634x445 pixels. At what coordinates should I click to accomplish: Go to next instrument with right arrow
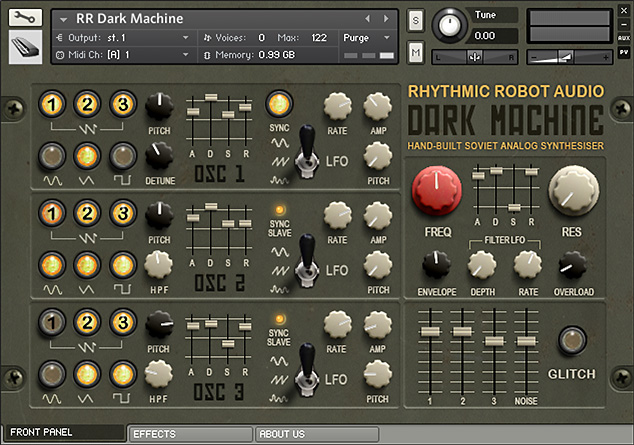coord(386,19)
